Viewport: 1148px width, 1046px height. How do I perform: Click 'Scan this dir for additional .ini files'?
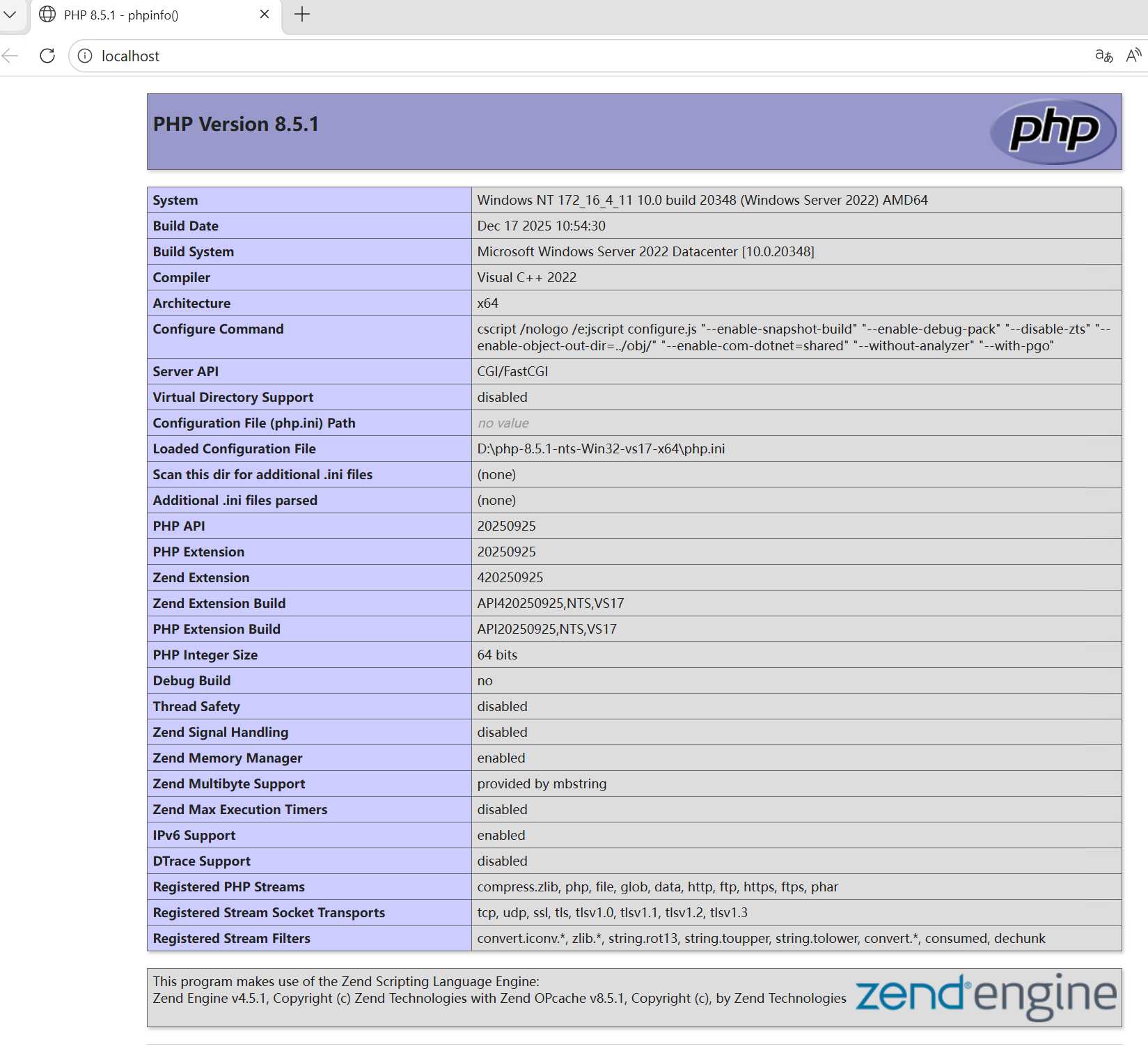(263, 475)
